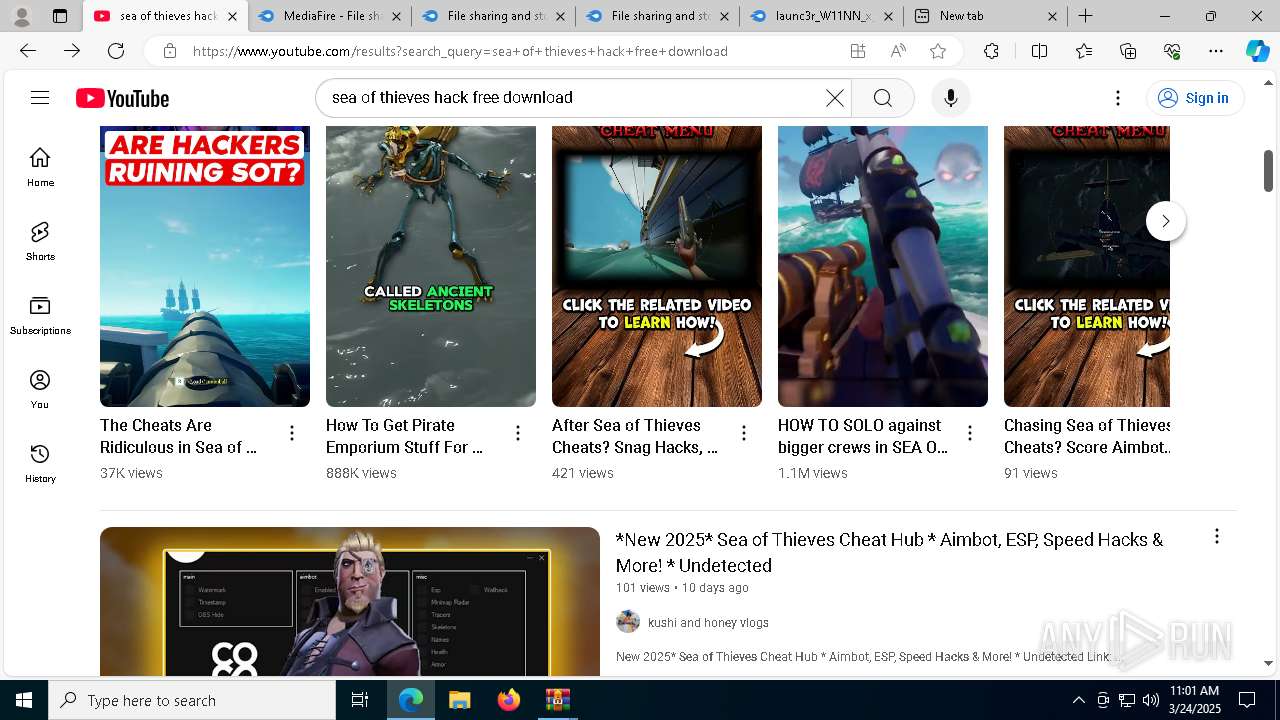Open 'New 2025 Sea of Thieves Cheat Hub' title
Image resolution: width=1280 pixels, height=720 pixels.
point(889,552)
